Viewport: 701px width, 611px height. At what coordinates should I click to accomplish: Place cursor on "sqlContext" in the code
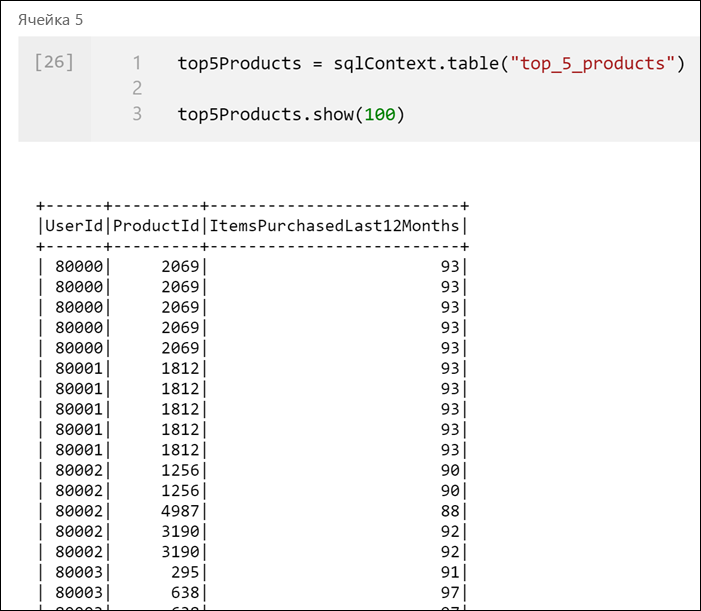point(385,63)
